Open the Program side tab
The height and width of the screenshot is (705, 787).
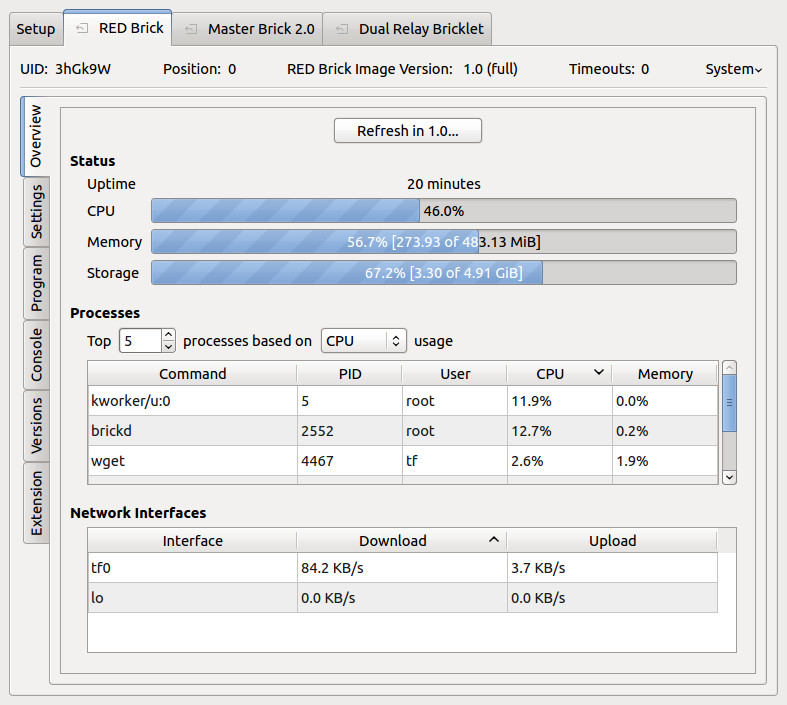coord(37,283)
